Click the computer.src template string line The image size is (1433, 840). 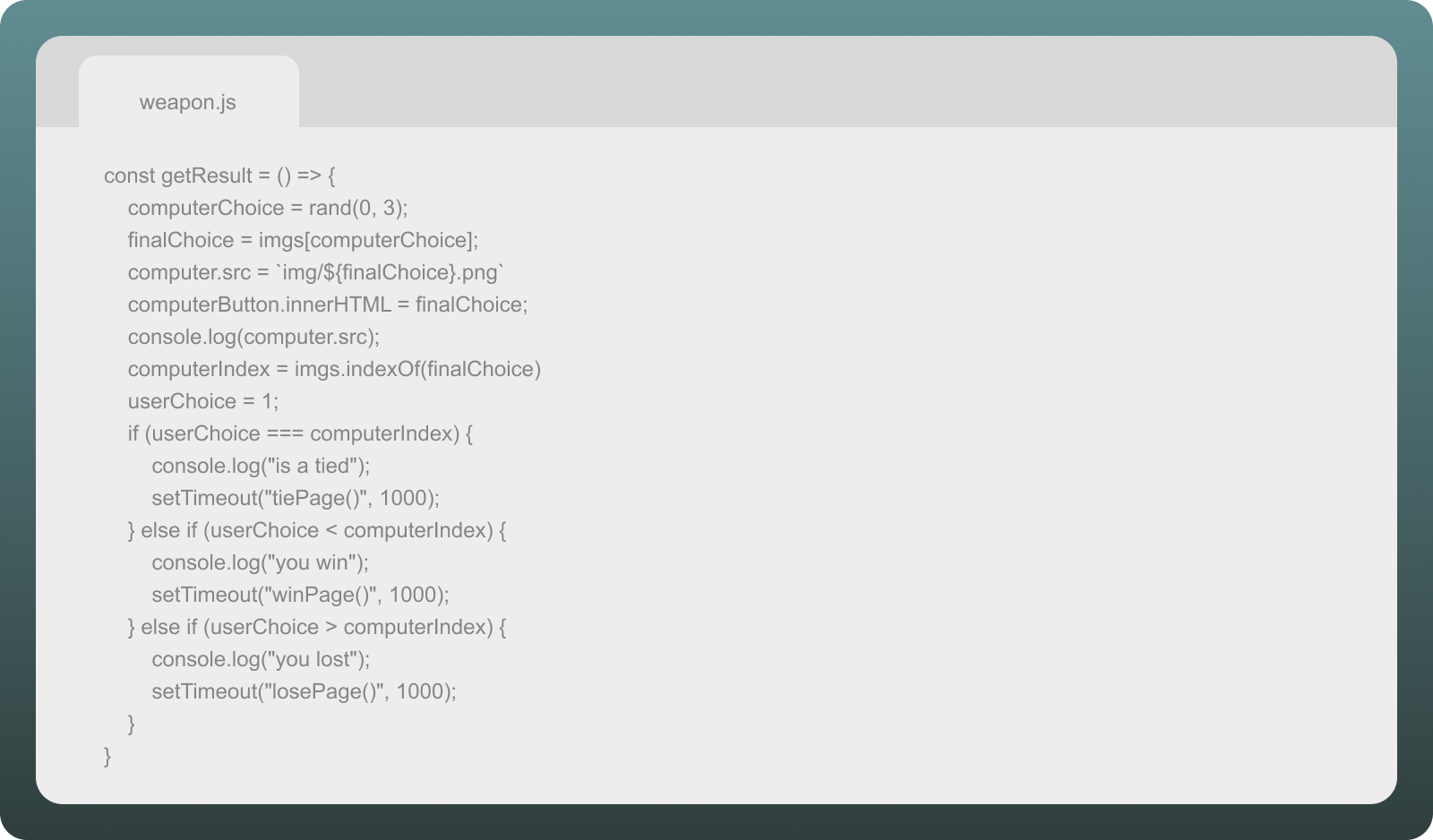[316, 272]
